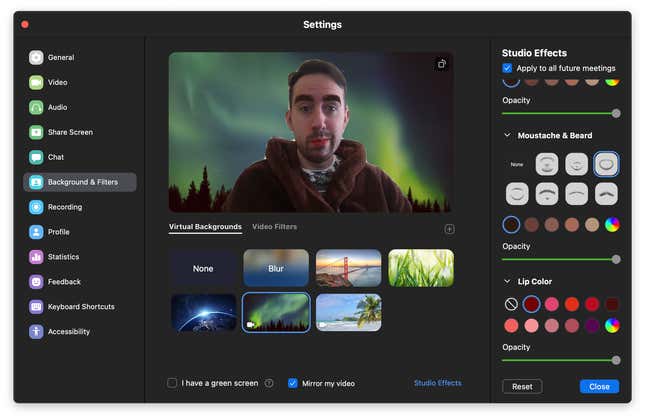Viewport: 645px width, 419px height.
Task: Select tropical beach palm background
Action: pyautogui.click(x=348, y=313)
